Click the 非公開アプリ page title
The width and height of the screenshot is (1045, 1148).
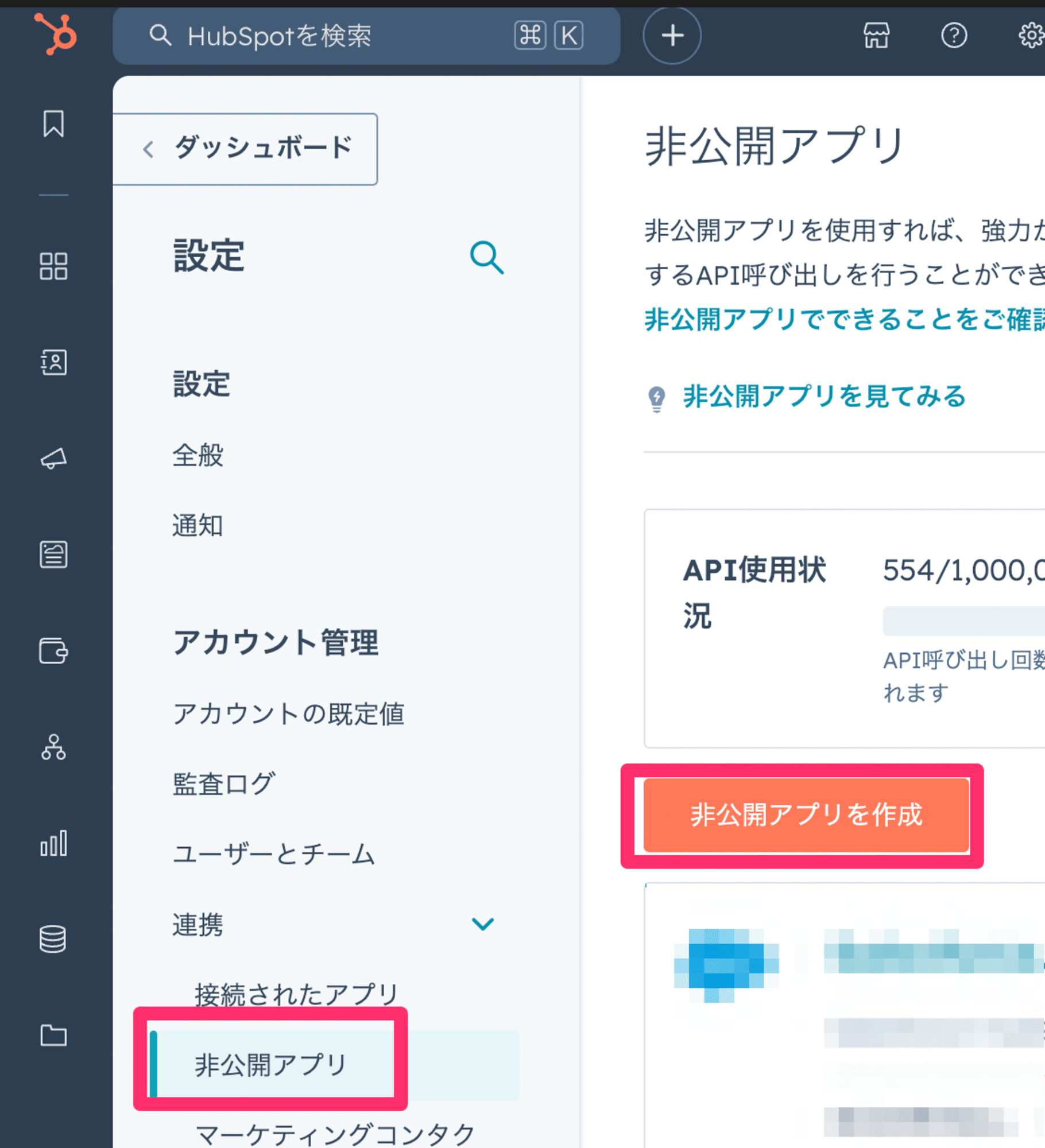(775, 147)
